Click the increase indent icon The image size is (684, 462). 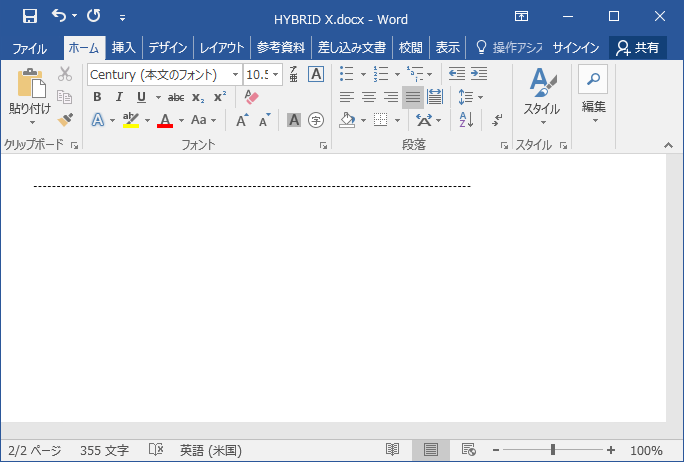click(x=479, y=74)
